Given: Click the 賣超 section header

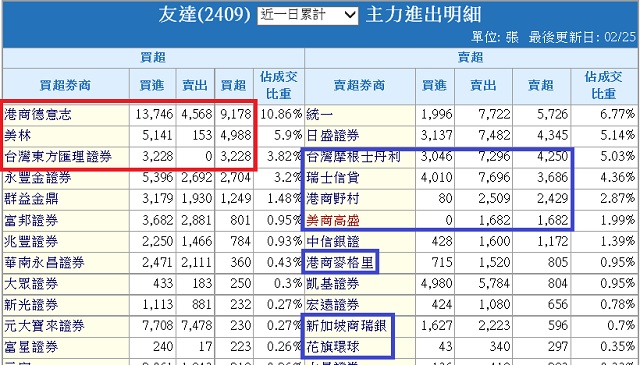Looking at the screenshot, I should pyautogui.click(x=470, y=58).
